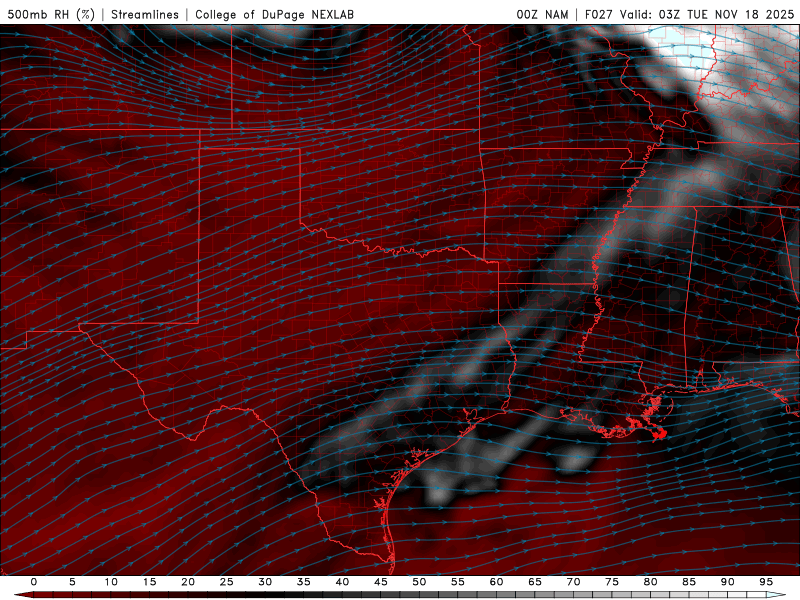The height and width of the screenshot is (600, 800).
Task: Select the "45" scale number
Action: tap(381, 582)
